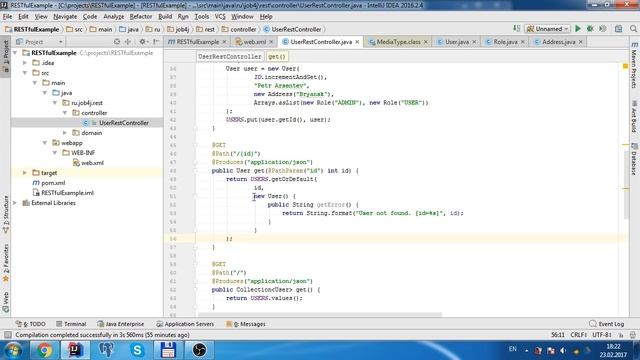The height and width of the screenshot is (360, 640).
Task: Start debugging with the green bug icon
Action: pos(590,29)
